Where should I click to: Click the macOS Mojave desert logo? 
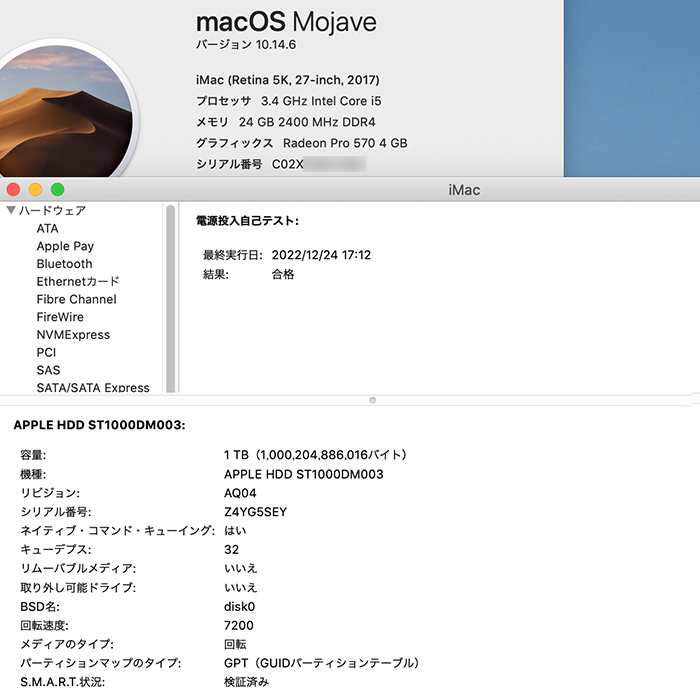click(66, 109)
